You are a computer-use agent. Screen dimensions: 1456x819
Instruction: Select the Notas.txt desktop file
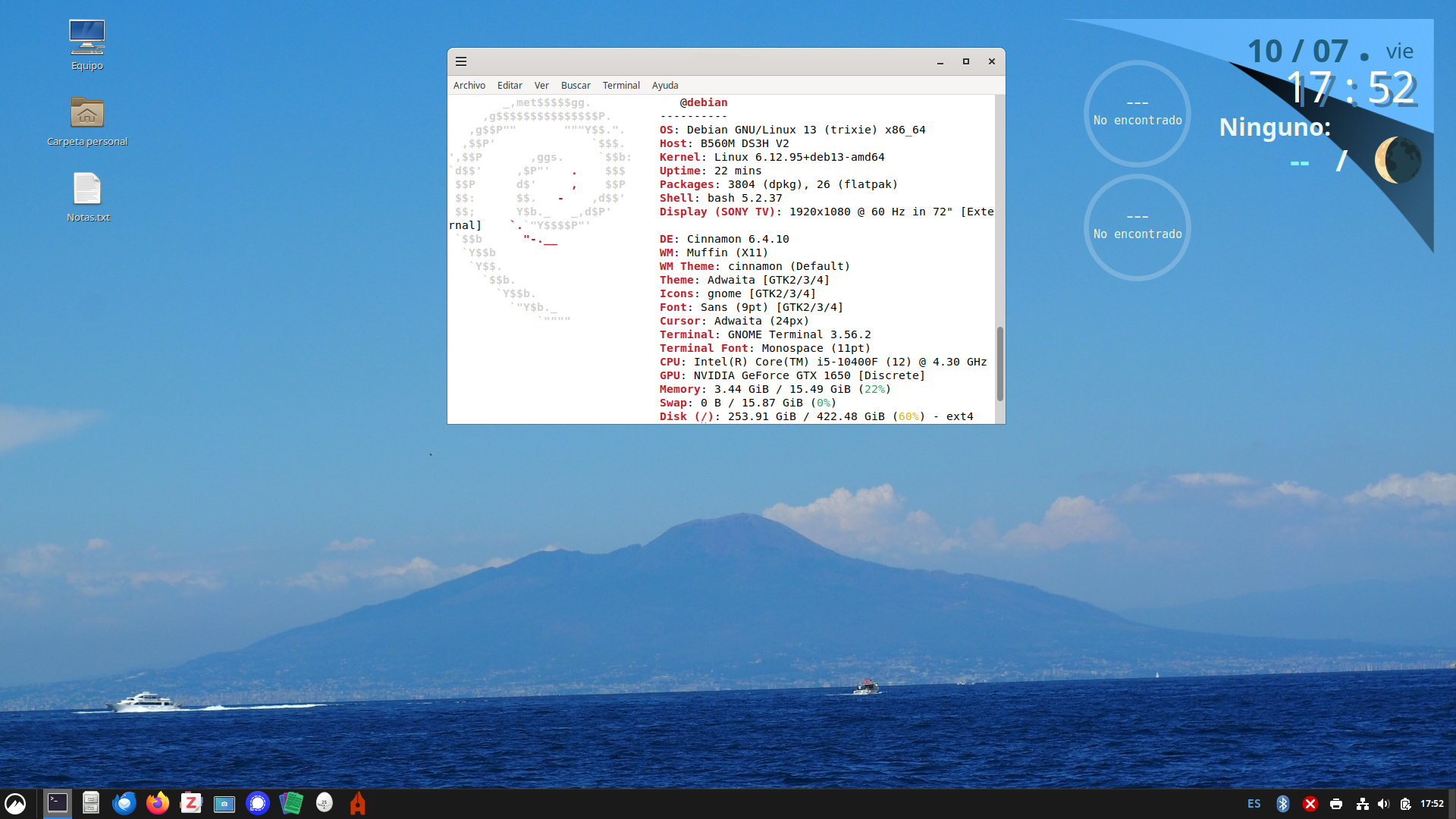(88, 197)
